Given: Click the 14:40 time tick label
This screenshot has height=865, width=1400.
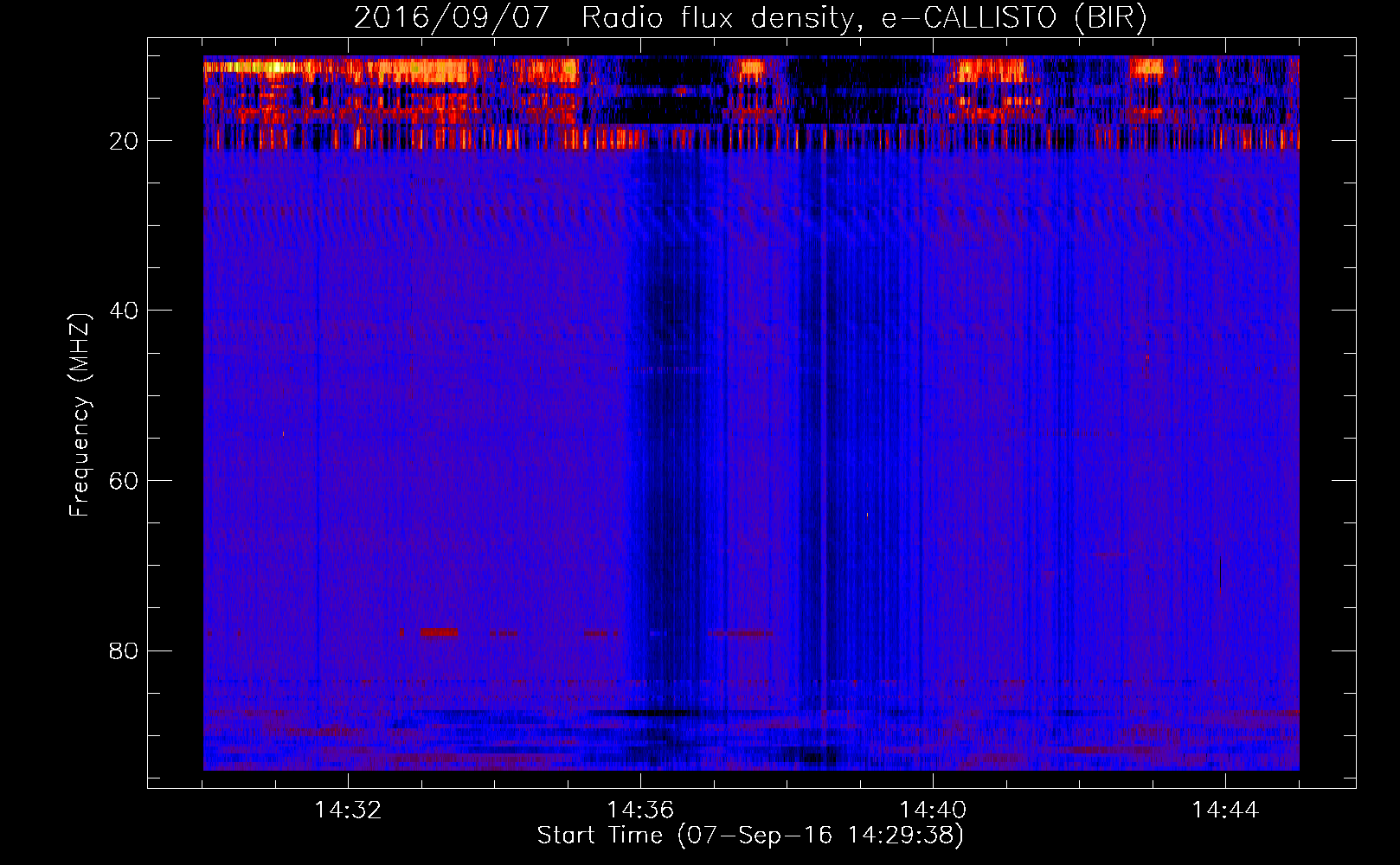Looking at the screenshot, I should (x=933, y=811).
